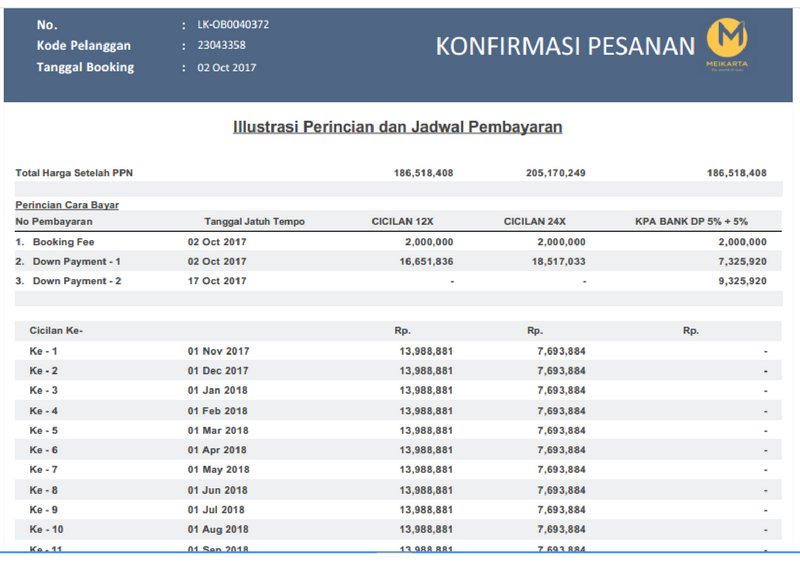
Task: Select order number LK-OB0040372
Action: [233, 25]
